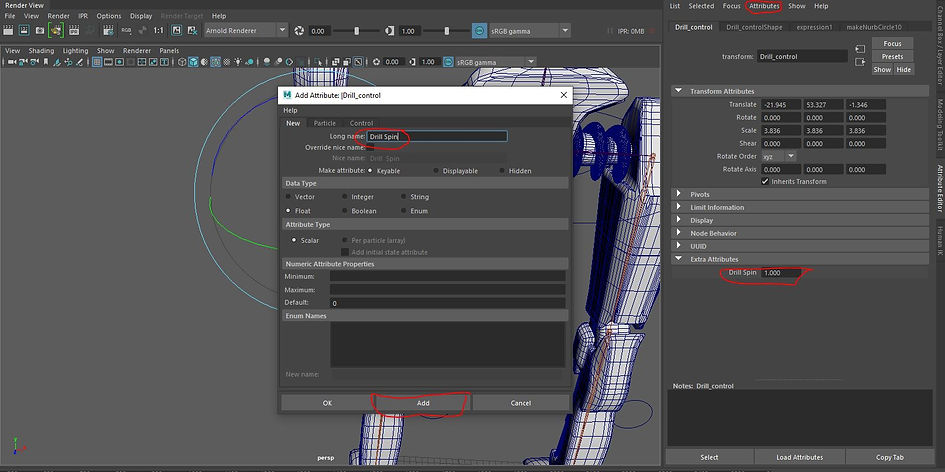Click the keep image icon in Render View
Screen dimensions: 945x472
177,30
